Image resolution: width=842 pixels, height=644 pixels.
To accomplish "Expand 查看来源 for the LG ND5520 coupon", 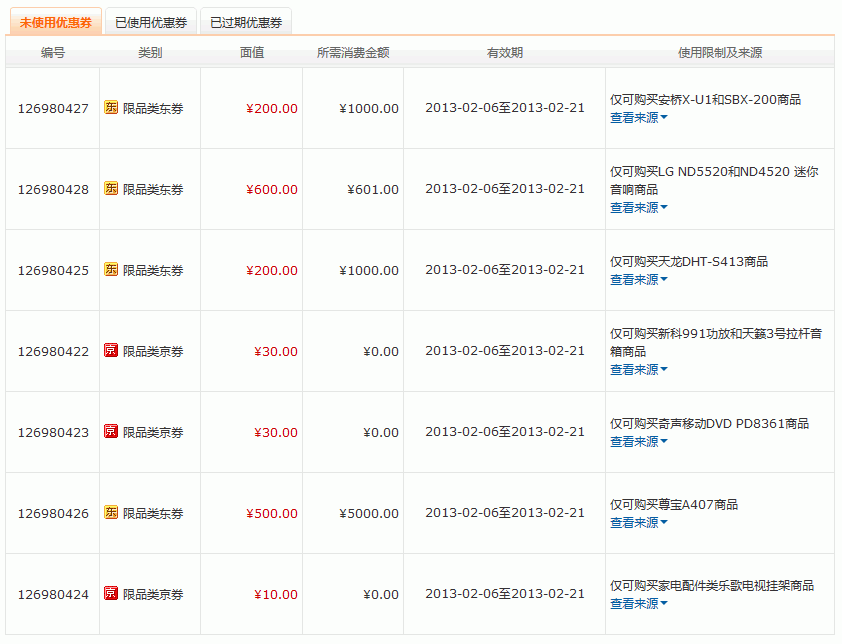I will (x=638, y=208).
